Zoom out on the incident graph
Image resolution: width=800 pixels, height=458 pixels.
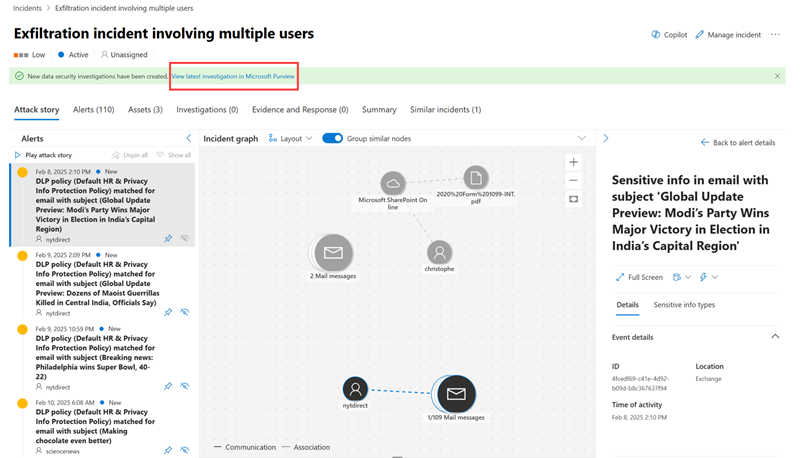point(573,180)
